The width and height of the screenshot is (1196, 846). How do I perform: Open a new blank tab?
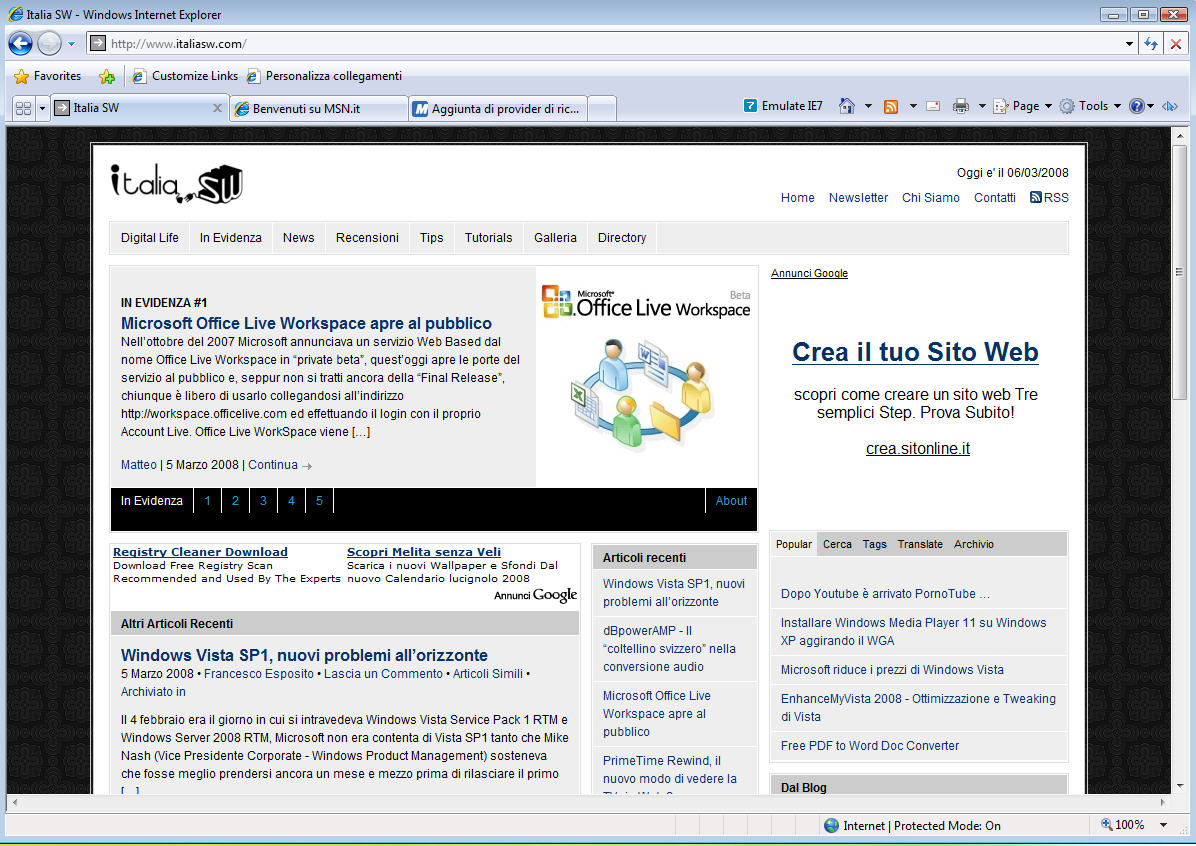[602, 108]
